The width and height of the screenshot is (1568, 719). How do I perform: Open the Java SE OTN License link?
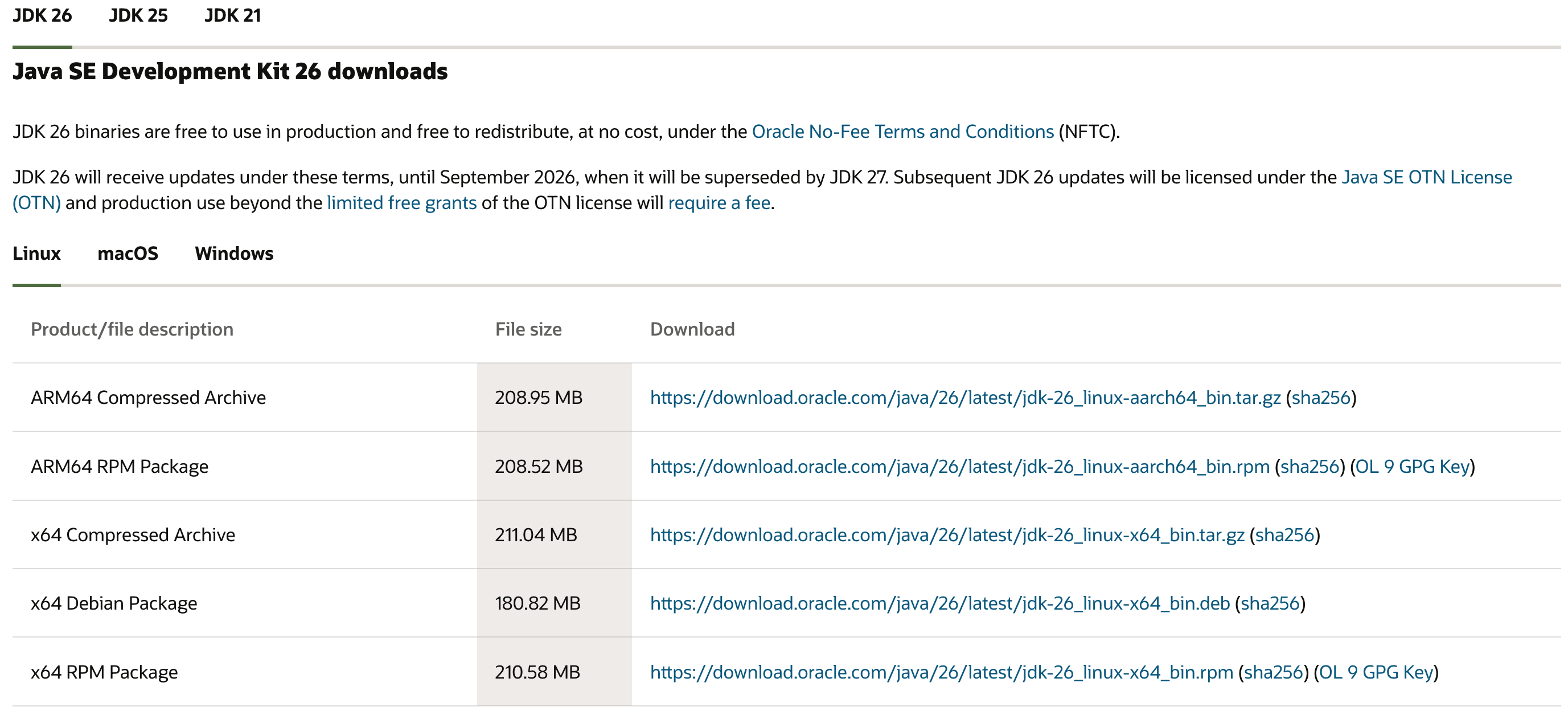1426,177
